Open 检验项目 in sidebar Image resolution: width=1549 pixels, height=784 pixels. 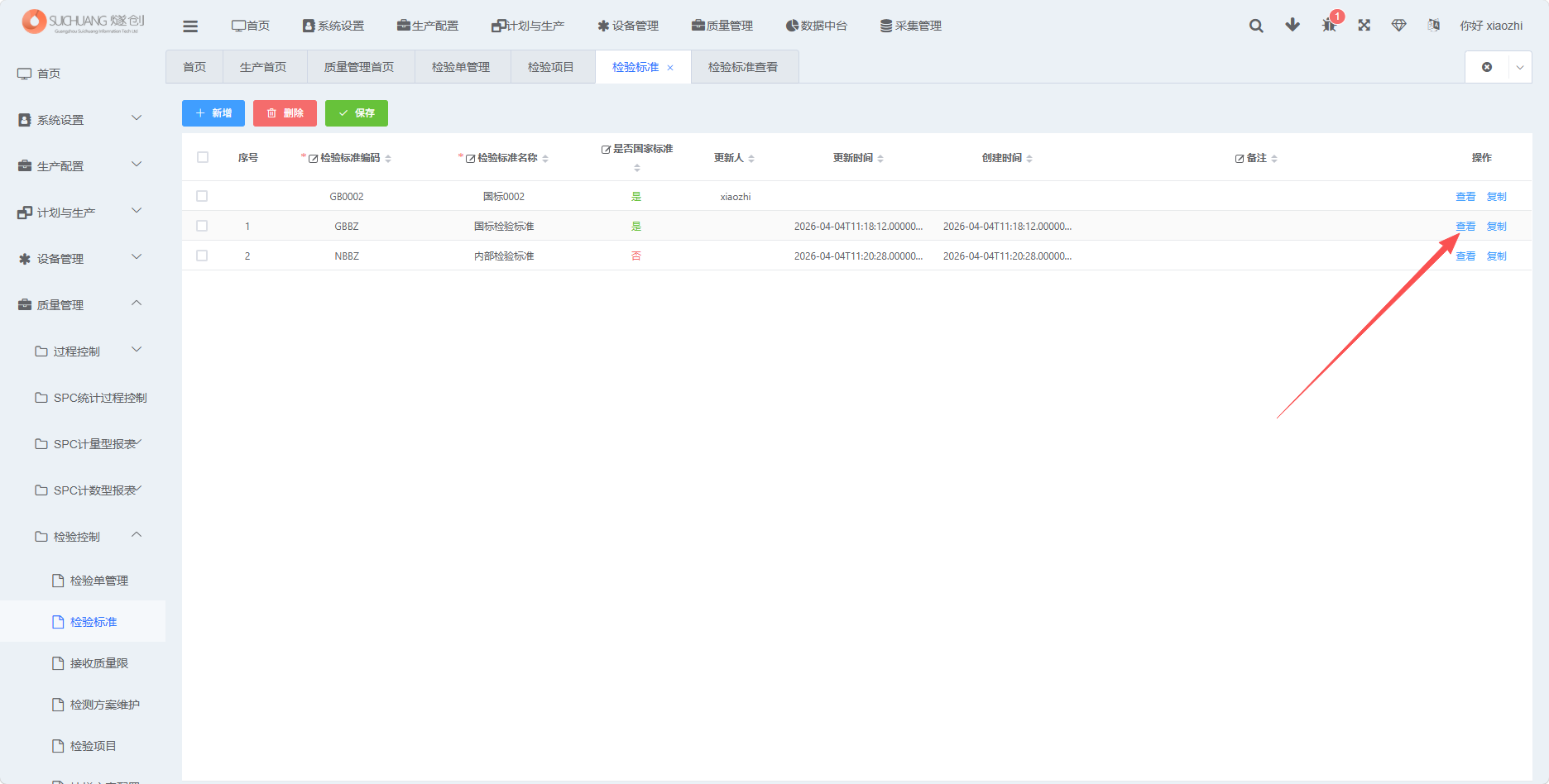tap(83, 746)
